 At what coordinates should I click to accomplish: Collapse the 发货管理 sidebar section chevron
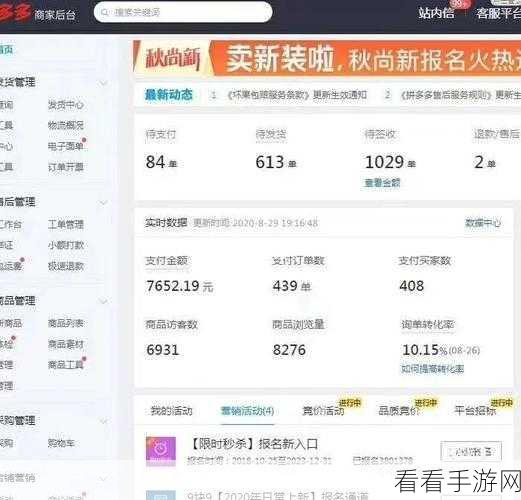(103, 83)
